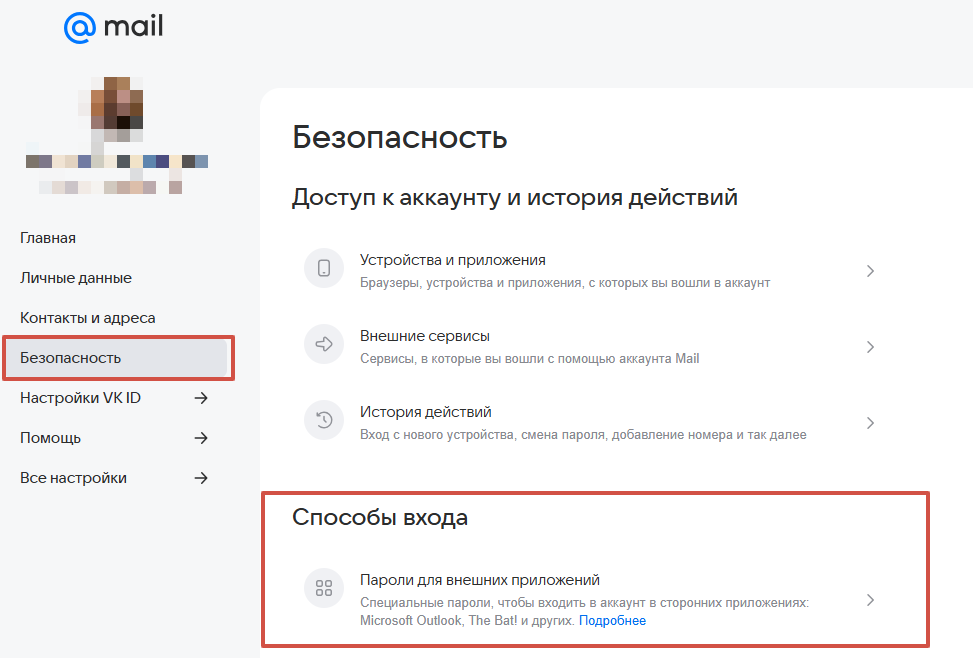973x658 pixels.
Task: Select the highlighted Безопасность sidebar item
Action: (x=70, y=358)
